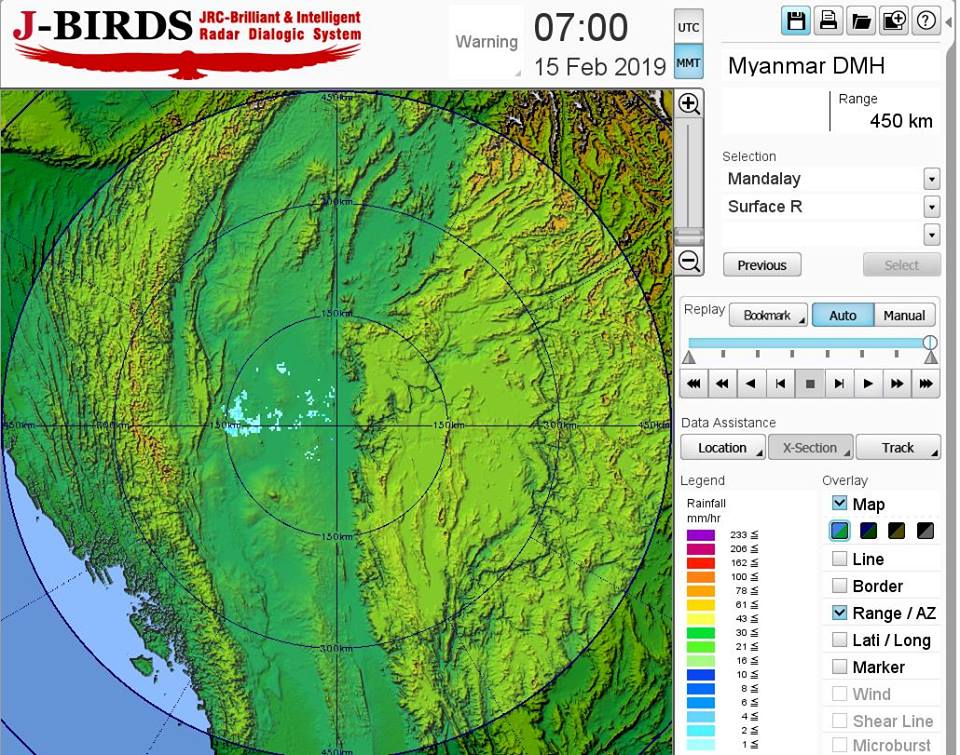
Task: Open the folder icon in the toolbar
Action: tap(860, 20)
